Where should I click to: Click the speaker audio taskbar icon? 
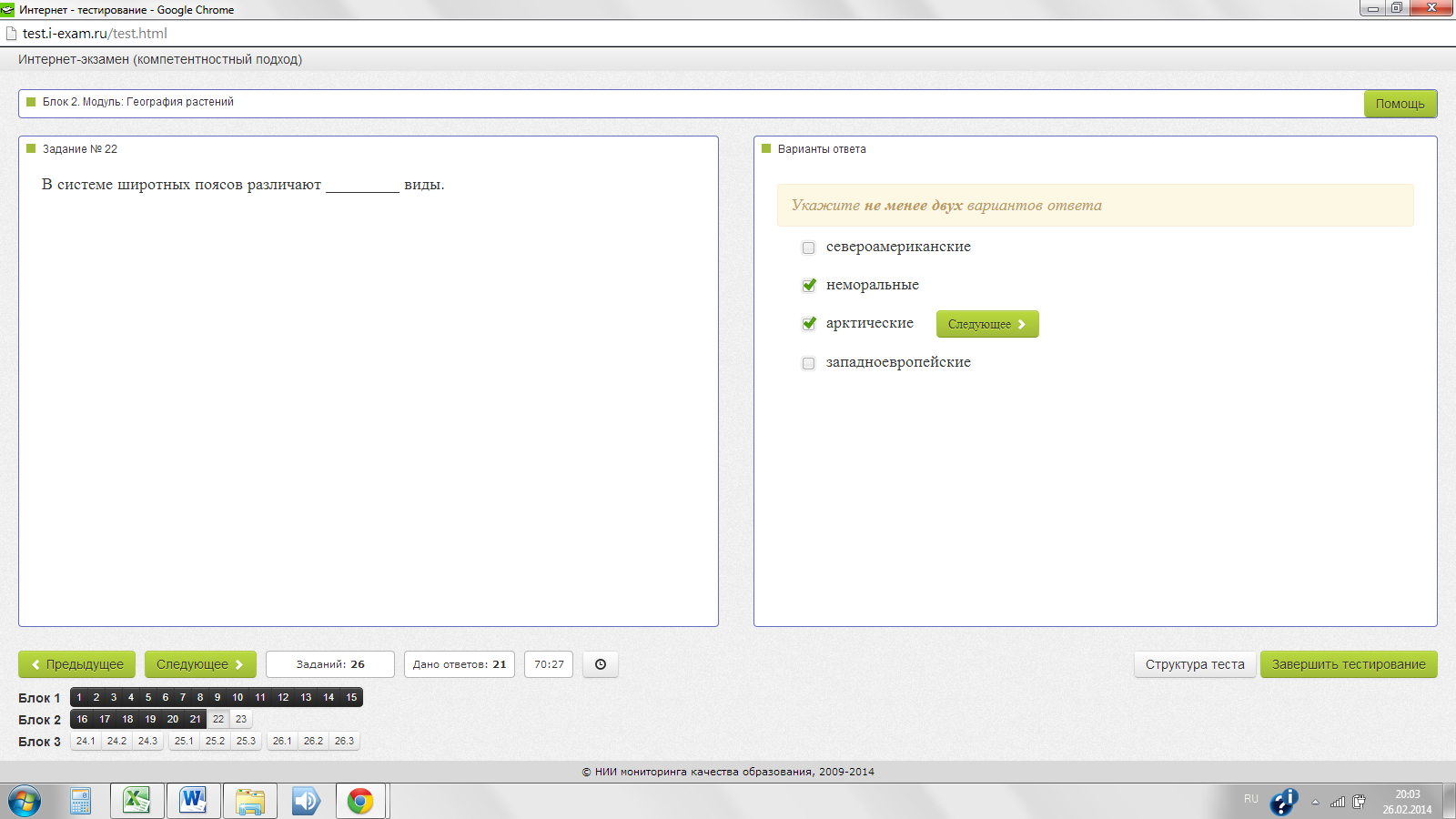click(x=306, y=802)
